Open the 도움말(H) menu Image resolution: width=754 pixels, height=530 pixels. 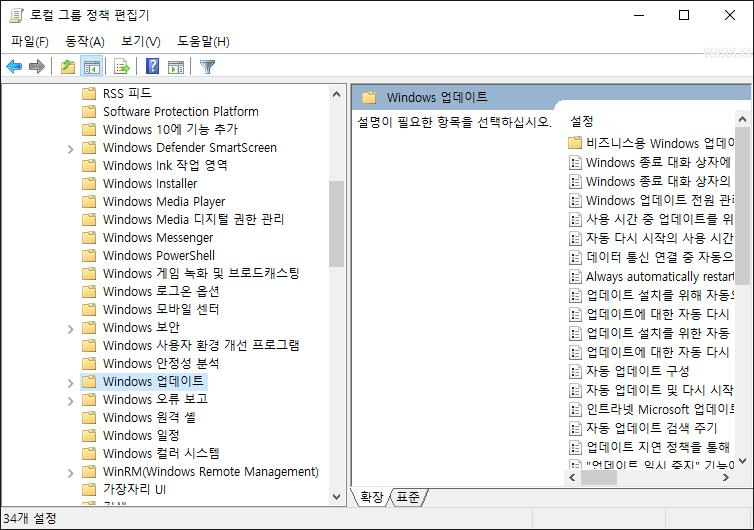203,41
